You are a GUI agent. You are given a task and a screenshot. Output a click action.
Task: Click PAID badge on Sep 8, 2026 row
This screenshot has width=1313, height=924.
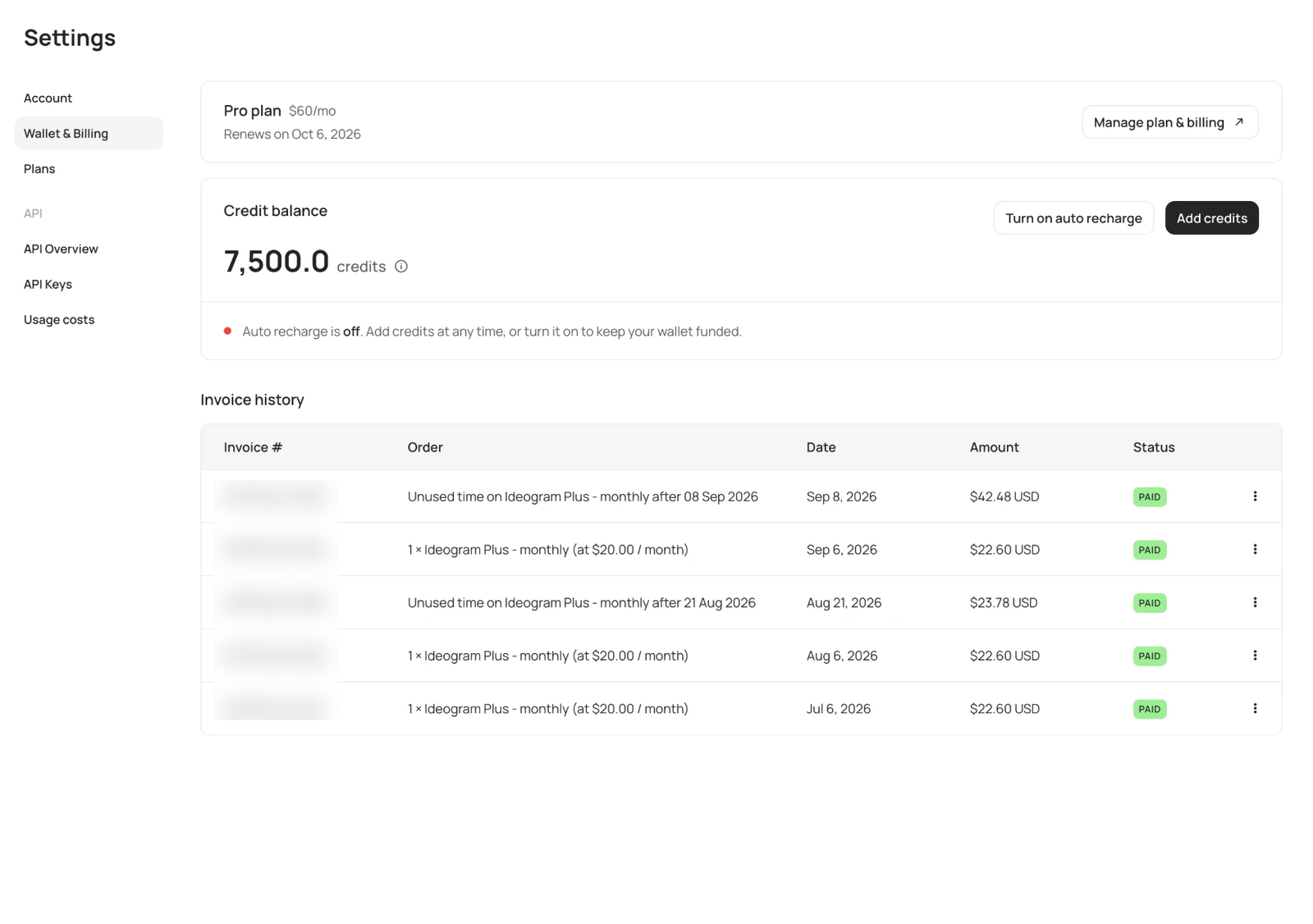[x=1149, y=497]
